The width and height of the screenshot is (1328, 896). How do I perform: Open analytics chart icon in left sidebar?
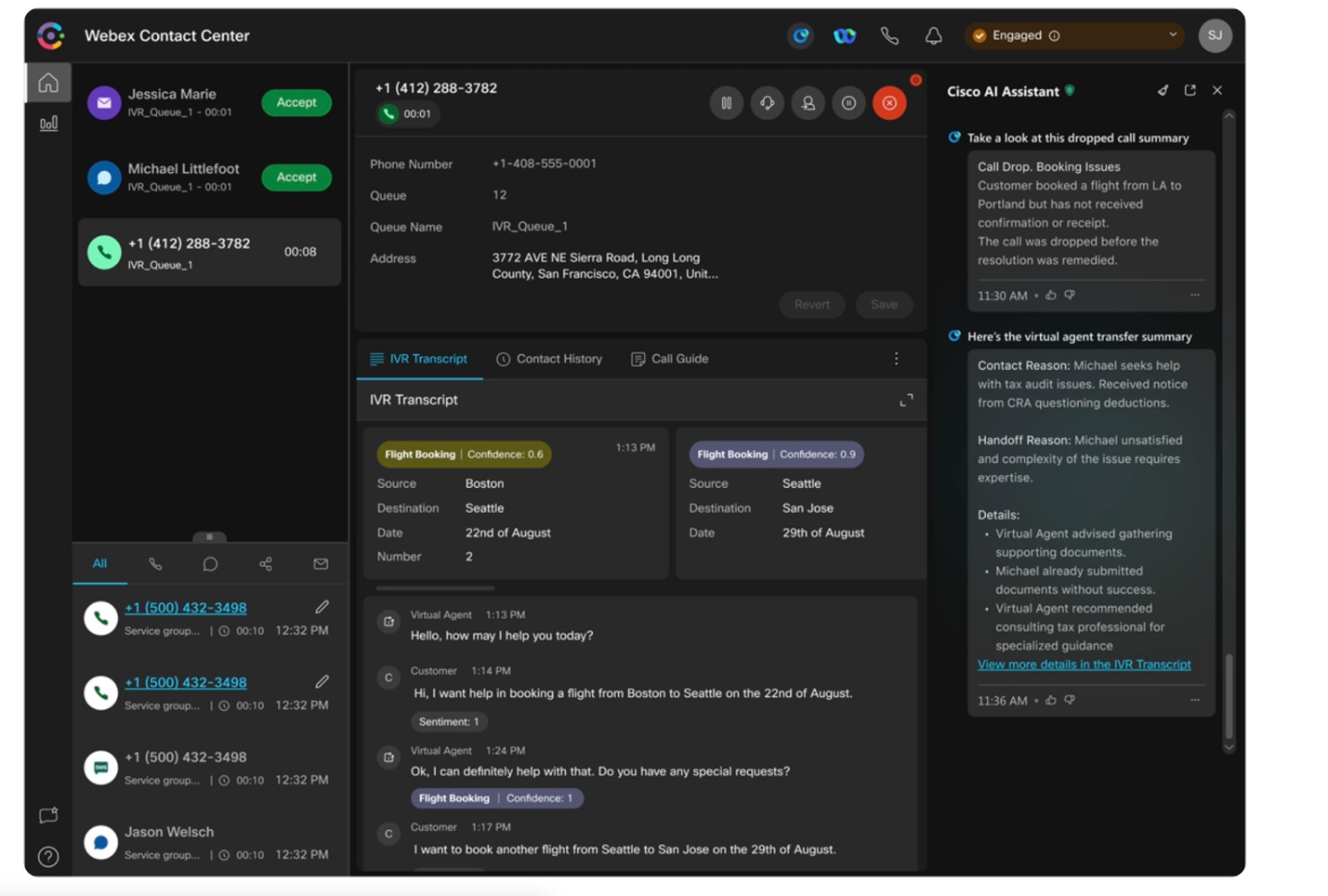tap(48, 124)
